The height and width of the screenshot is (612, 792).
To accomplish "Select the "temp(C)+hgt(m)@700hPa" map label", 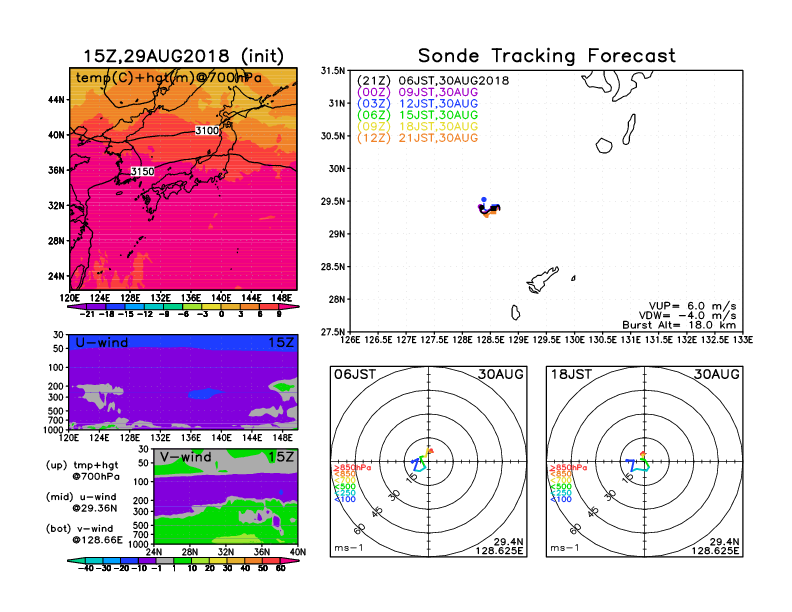I will [169, 78].
